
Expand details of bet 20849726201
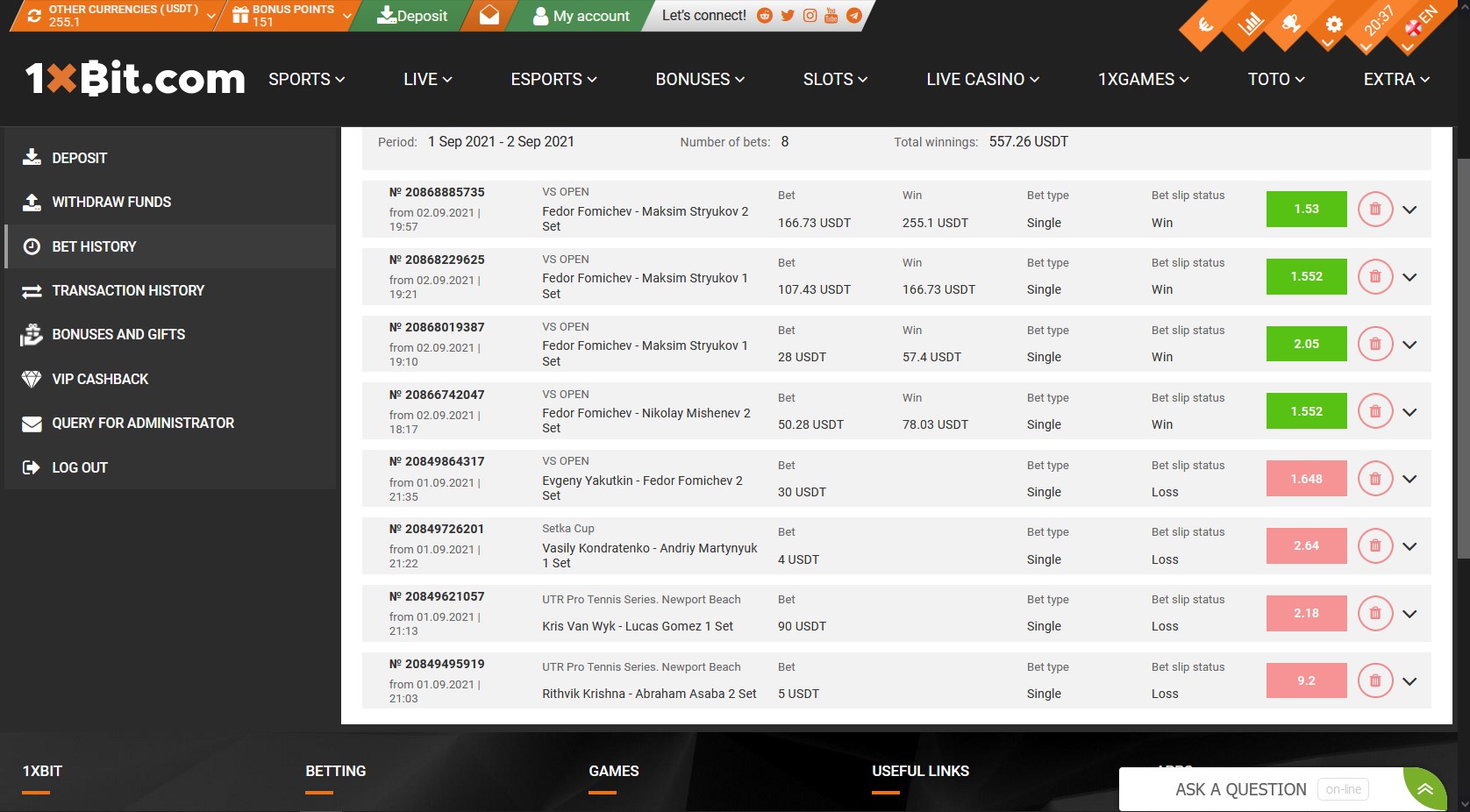point(1409,546)
